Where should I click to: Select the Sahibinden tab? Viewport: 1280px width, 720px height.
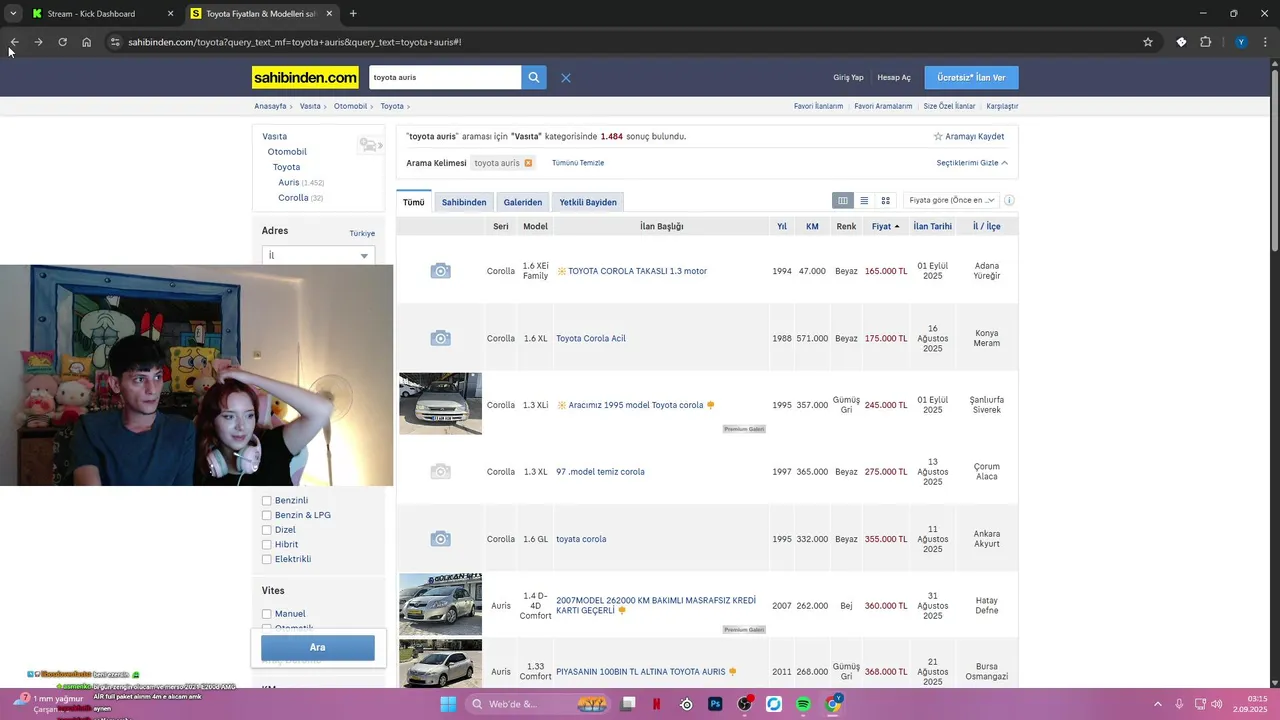coord(464,202)
